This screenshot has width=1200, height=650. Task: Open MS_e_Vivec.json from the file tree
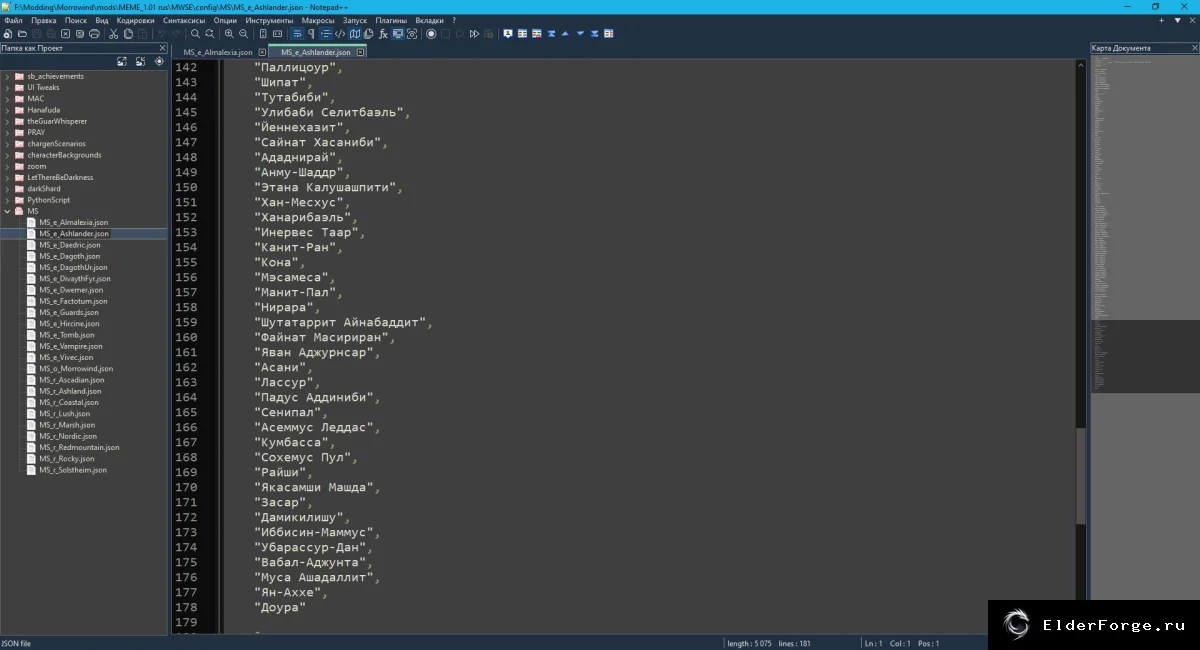point(66,357)
